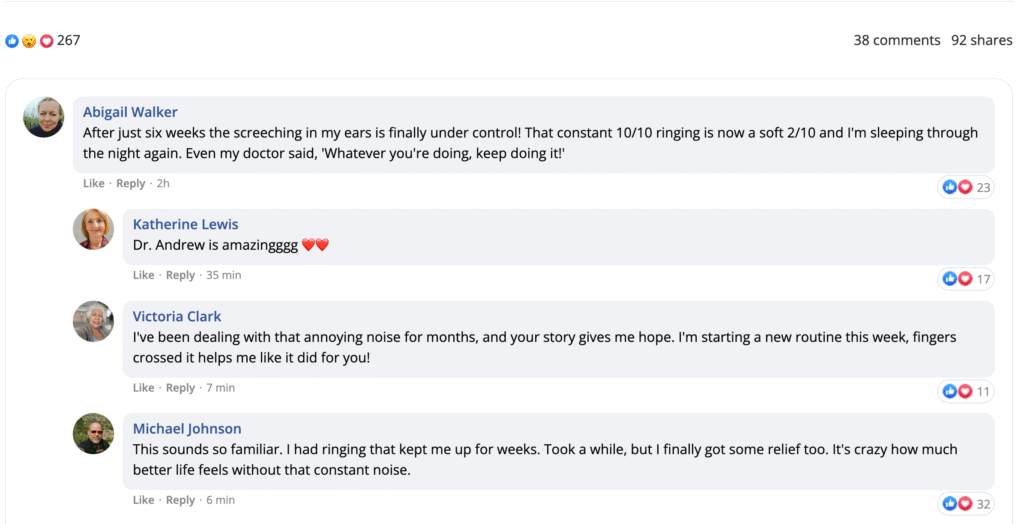1024x524 pixels.
Task: Open Michael Johnson's profile picture
Action: pyautogui.click(x=93, y=433)
